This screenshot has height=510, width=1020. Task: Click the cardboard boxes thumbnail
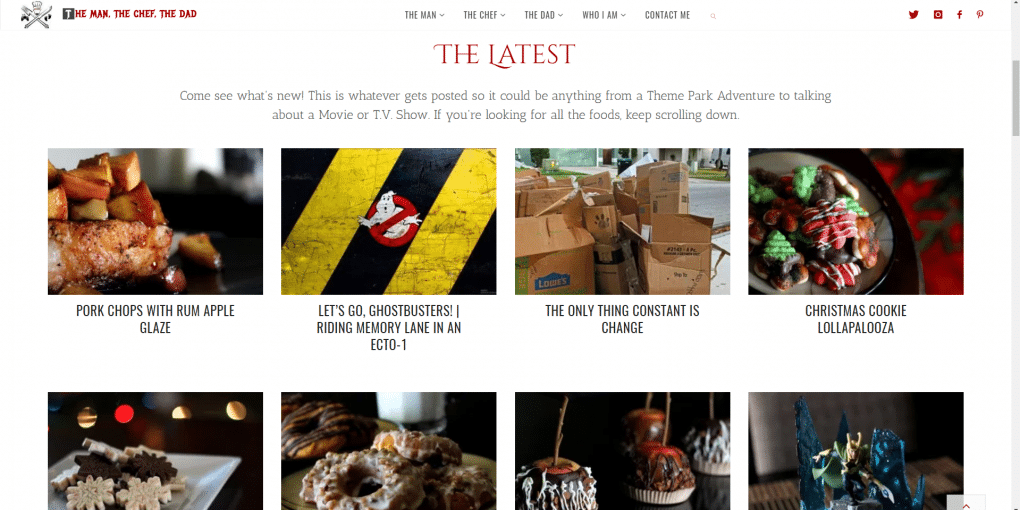tap(623, 221)
